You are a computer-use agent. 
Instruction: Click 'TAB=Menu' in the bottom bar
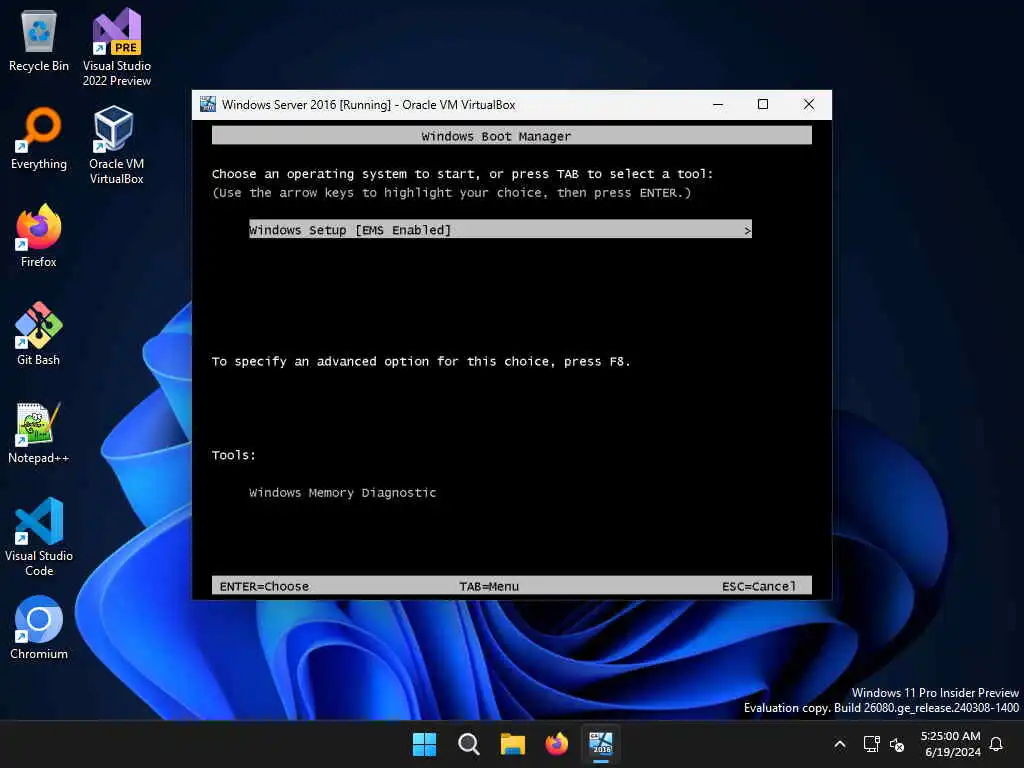[x=489, y=586]
